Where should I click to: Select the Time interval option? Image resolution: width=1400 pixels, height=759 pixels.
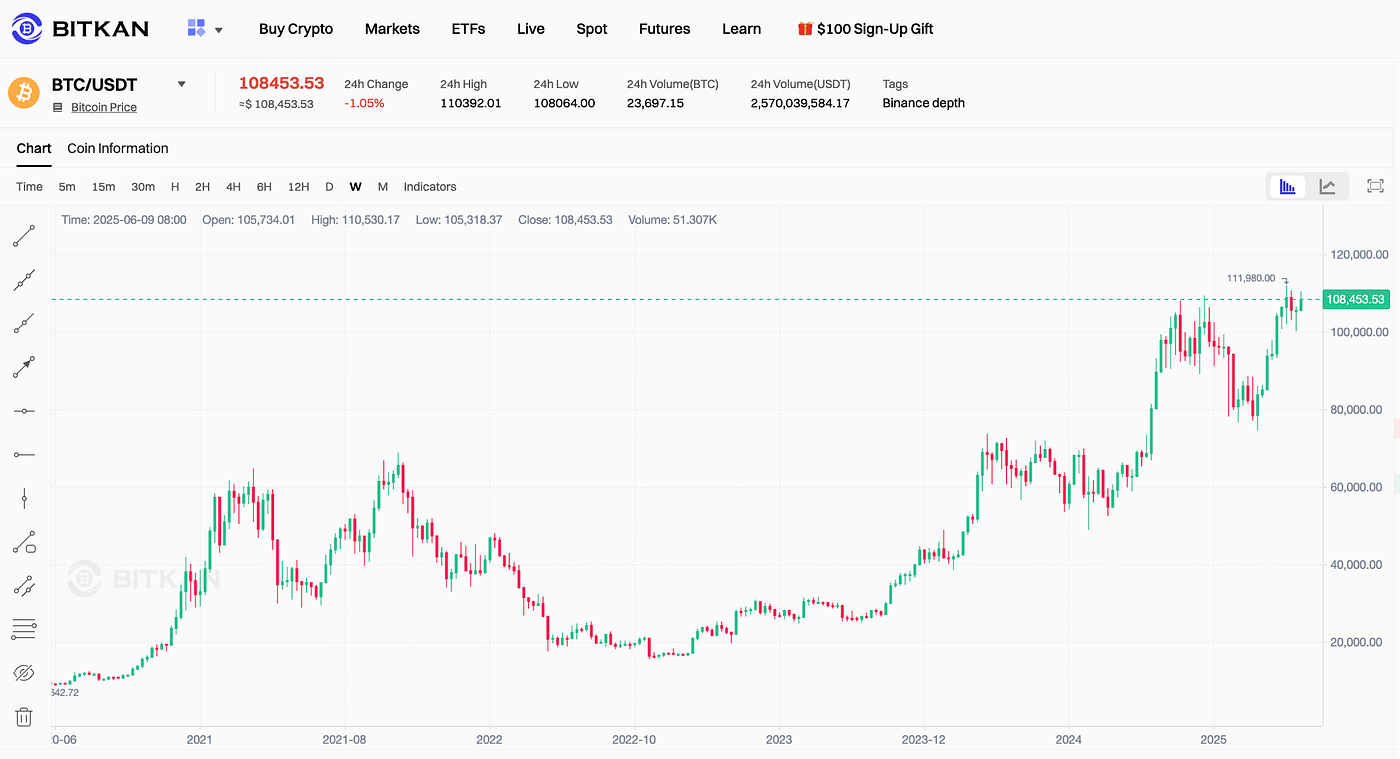29,187
